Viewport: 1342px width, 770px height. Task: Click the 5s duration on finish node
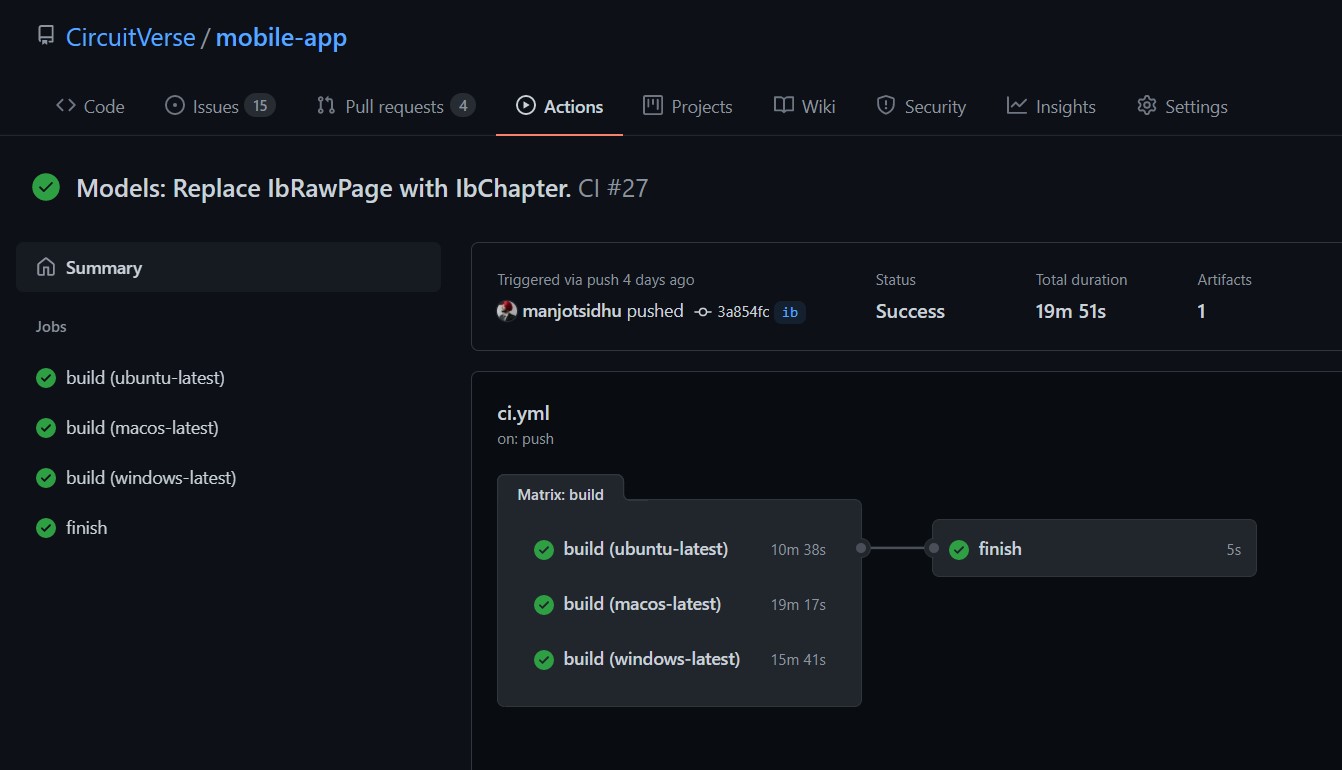coord(1234,550)
